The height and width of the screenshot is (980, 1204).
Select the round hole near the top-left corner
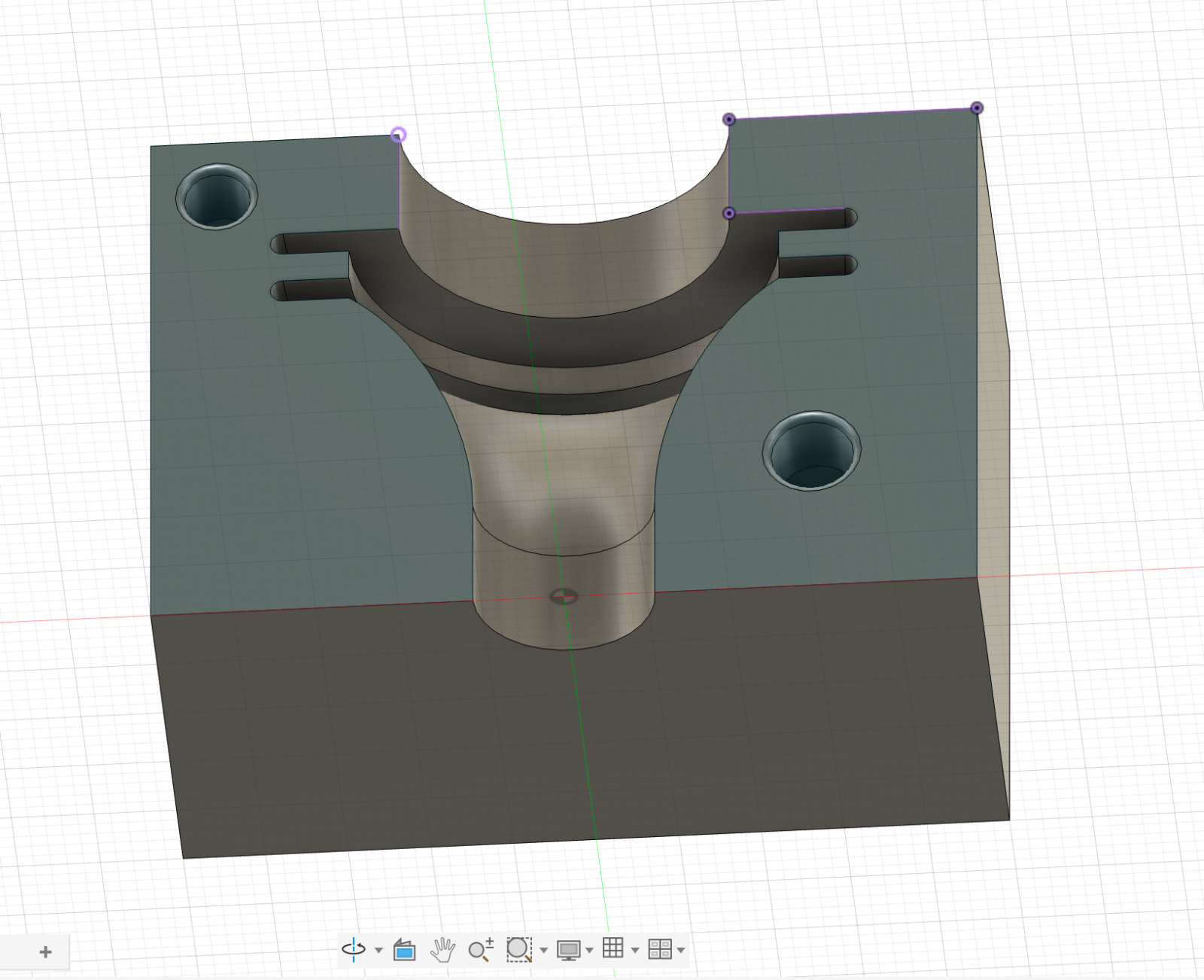tap(217, 196)
